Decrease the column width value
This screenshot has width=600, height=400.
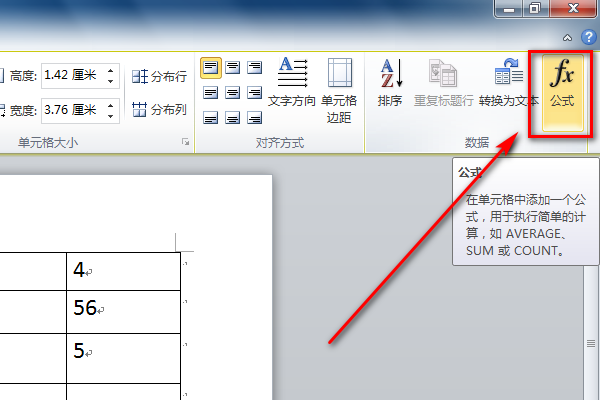pyautogui.click(x=111, y=116)
